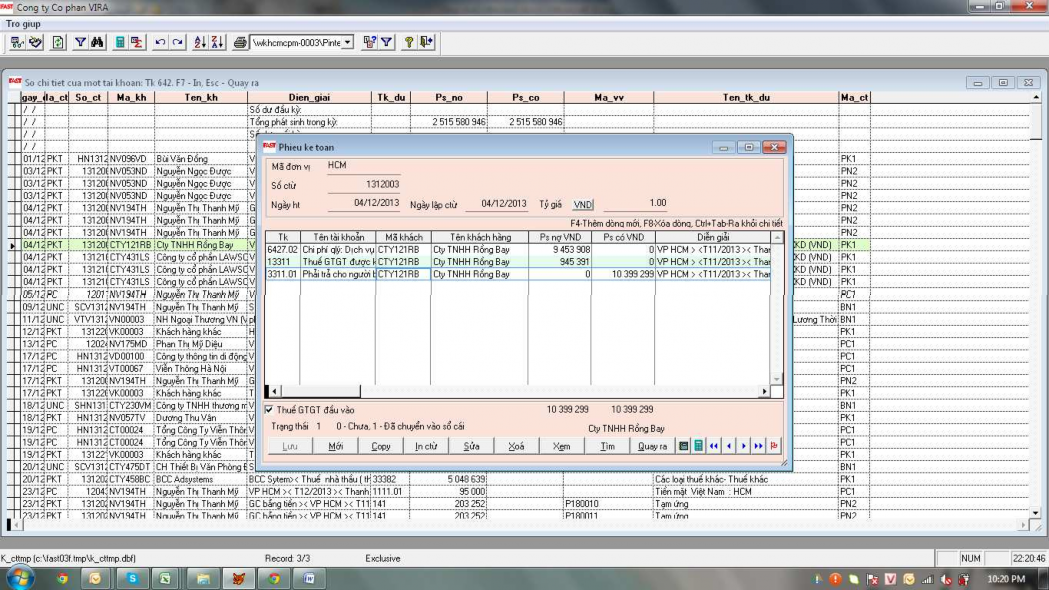1049x590 pixels.
Task: Click the binoculars search icon in toolbar
Action: 98,42
